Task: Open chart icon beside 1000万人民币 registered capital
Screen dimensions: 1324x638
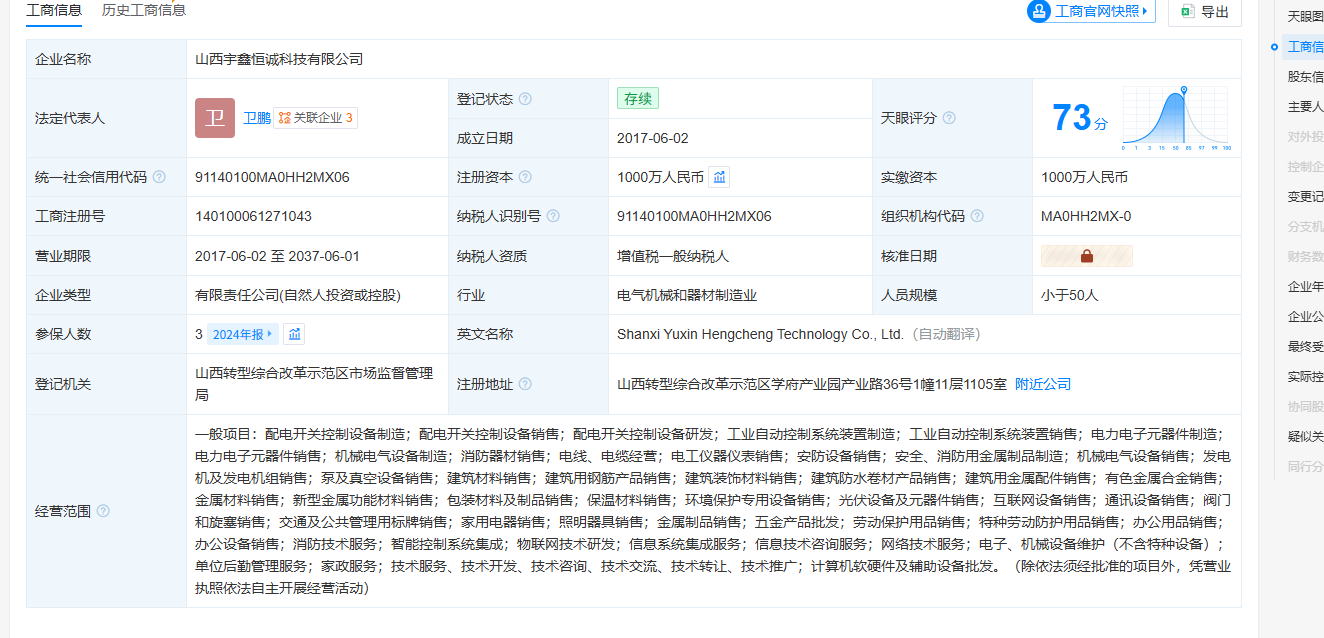Action: [x=719, y=177]
